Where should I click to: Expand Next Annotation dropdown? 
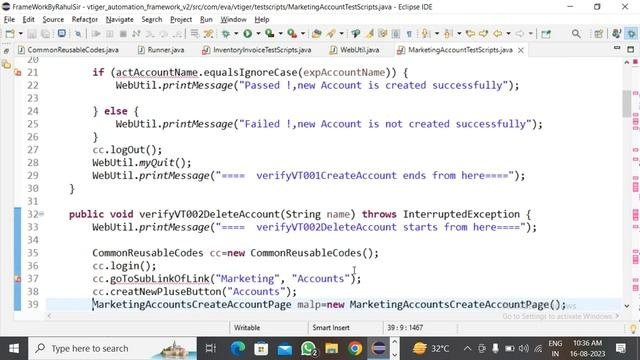pos(437,34)
